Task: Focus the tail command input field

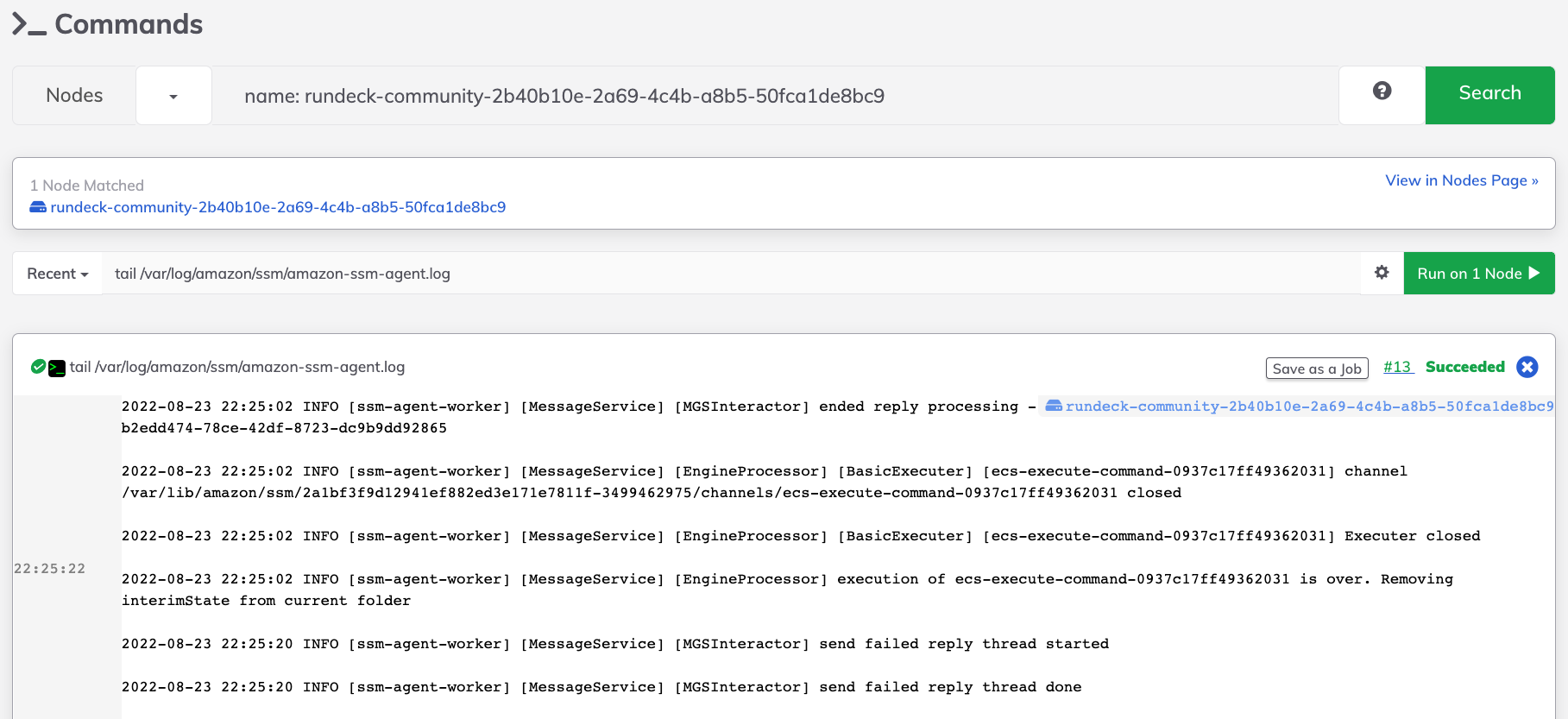Action: (x=732, y=274)
